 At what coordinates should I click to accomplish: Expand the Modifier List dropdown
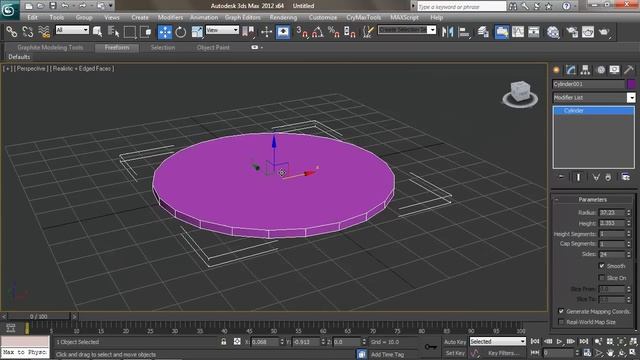click(x=631, y=98)
